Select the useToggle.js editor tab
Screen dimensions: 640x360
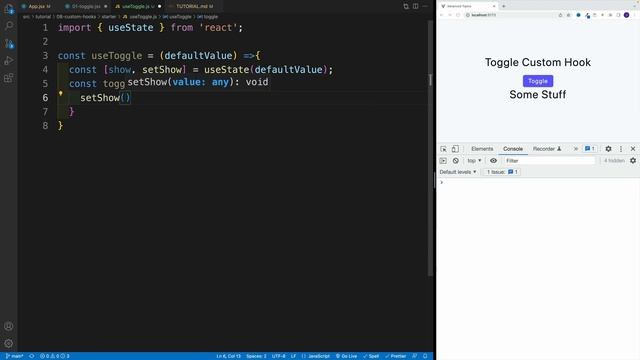[x=138, y=6]
